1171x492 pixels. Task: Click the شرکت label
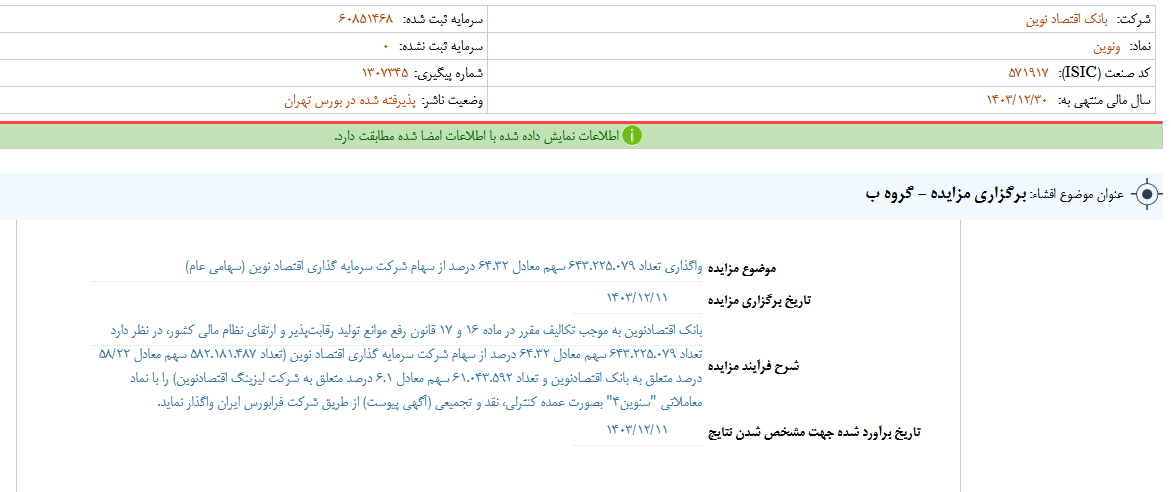pos(1136,20)
